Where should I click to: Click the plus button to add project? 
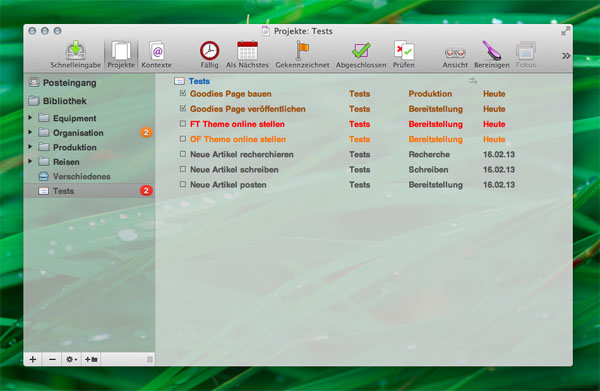click(x=33, y=359)
